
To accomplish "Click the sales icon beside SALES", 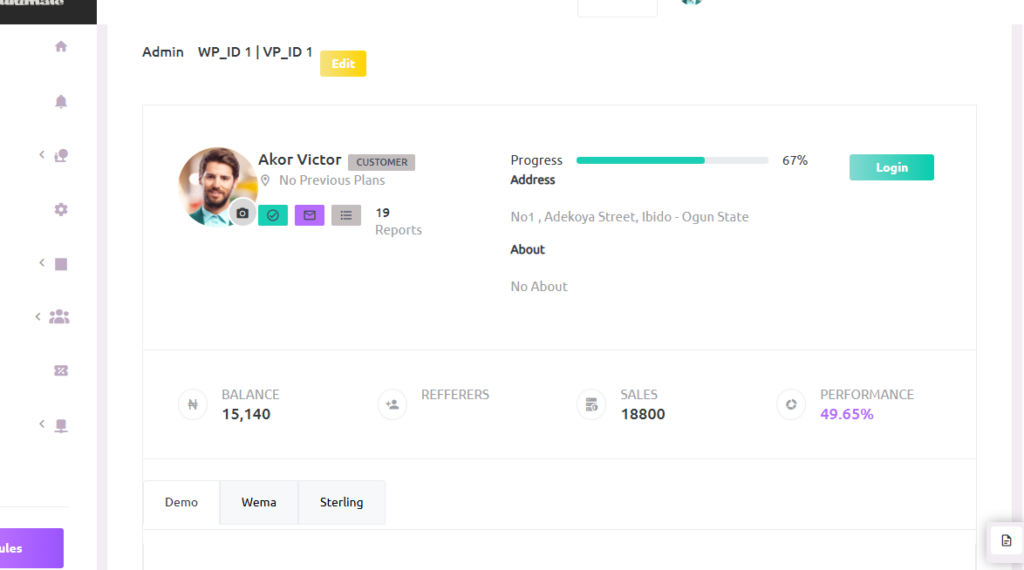I will pos(591,405).
